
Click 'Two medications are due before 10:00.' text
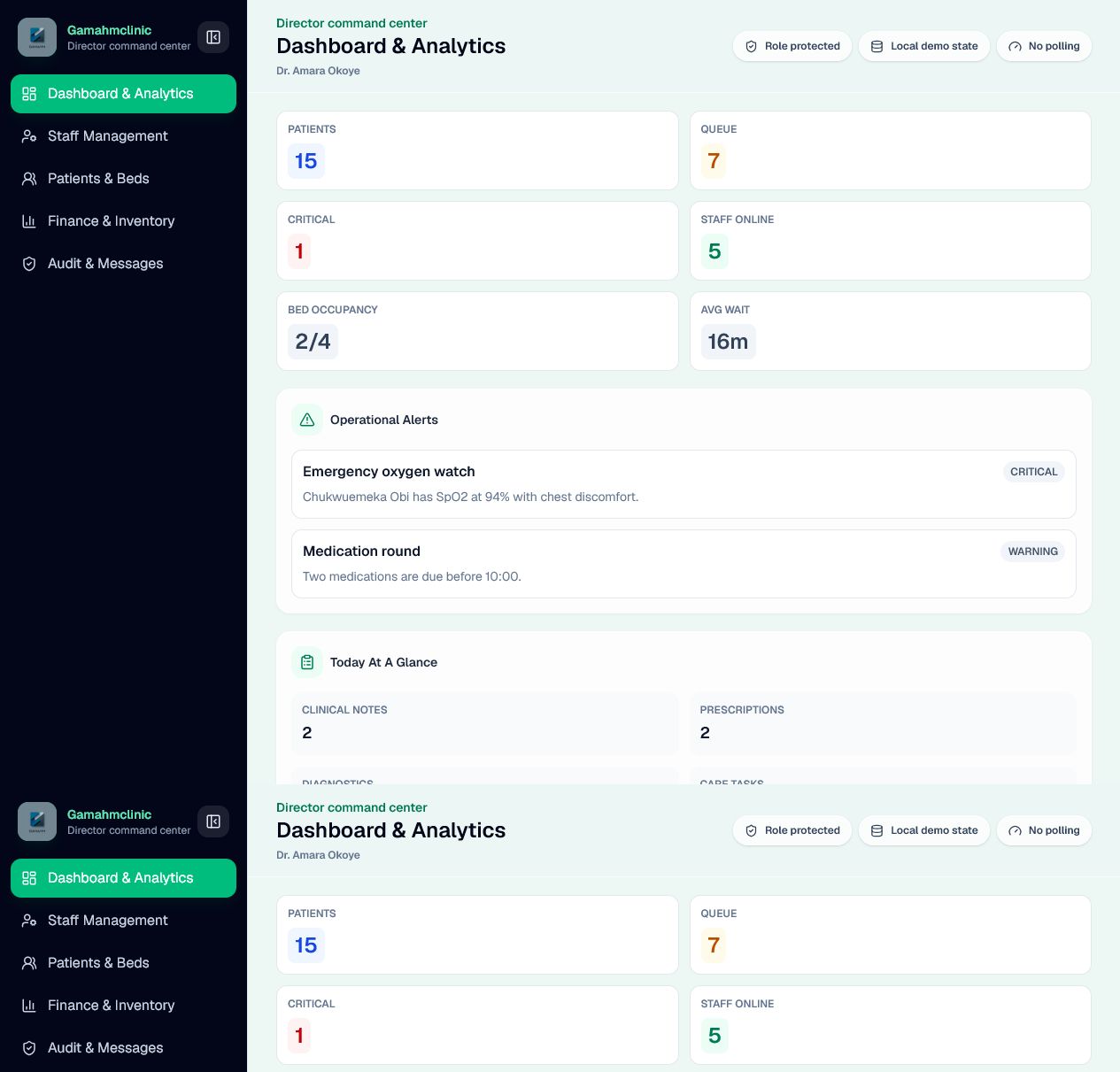click(412, 576)
